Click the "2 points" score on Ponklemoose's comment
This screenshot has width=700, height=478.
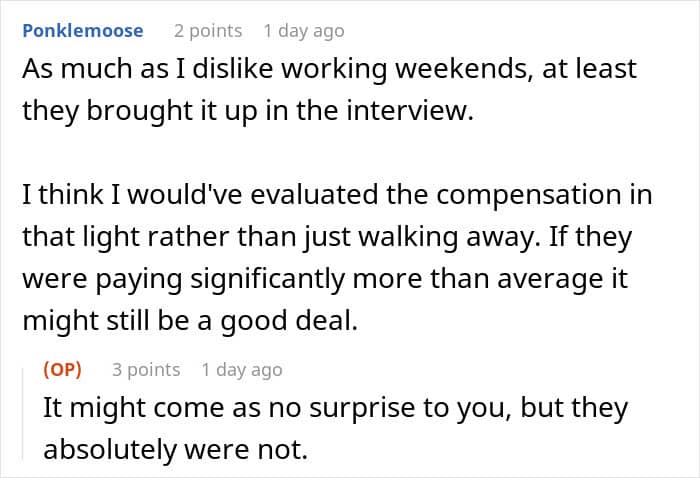[208, 31]
